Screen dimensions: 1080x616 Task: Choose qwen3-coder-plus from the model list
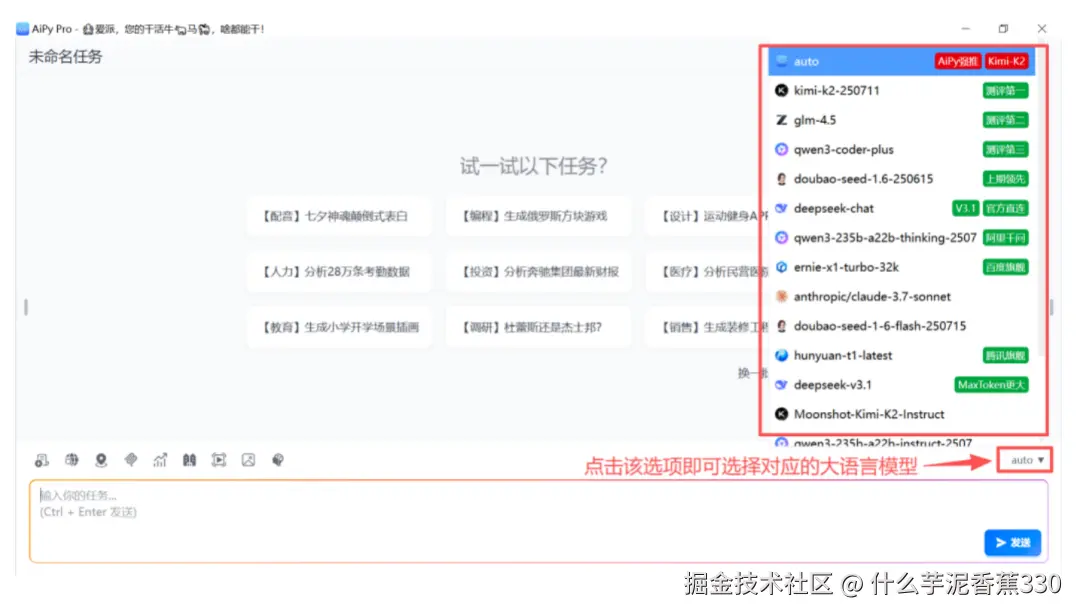point(902,150)
